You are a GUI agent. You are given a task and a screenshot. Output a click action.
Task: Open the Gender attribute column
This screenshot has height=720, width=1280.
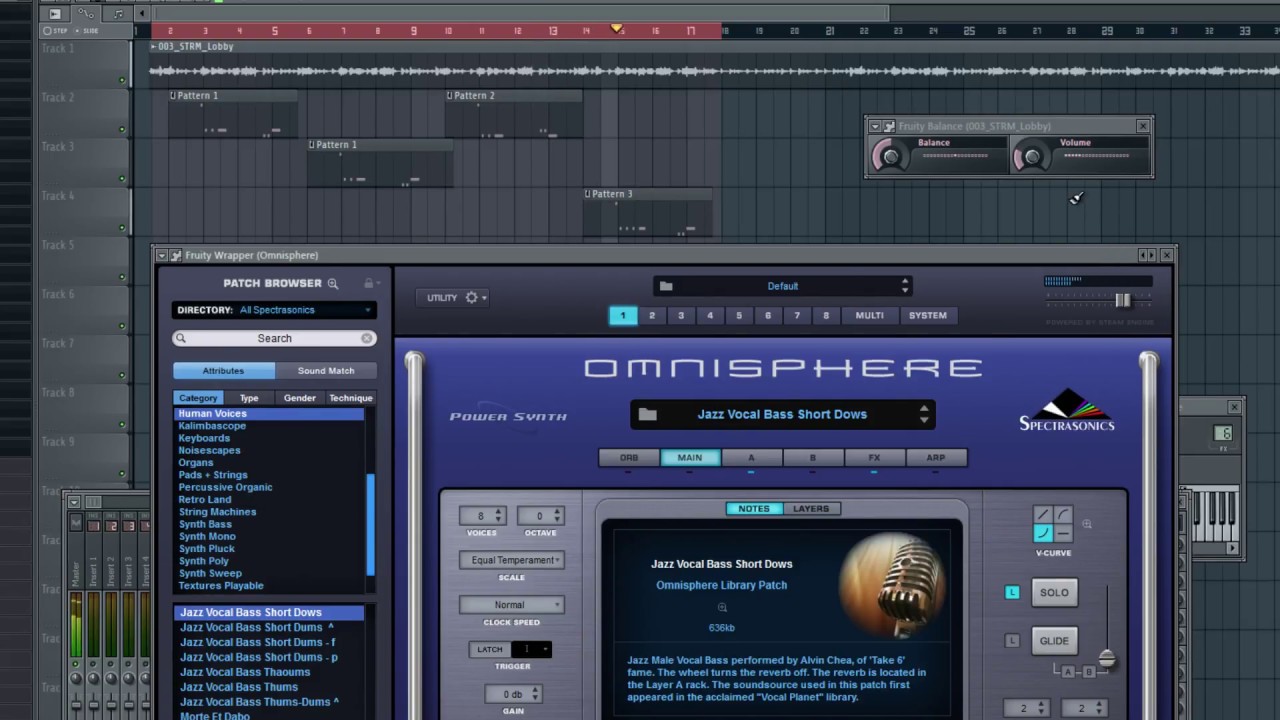coord(299,398)
